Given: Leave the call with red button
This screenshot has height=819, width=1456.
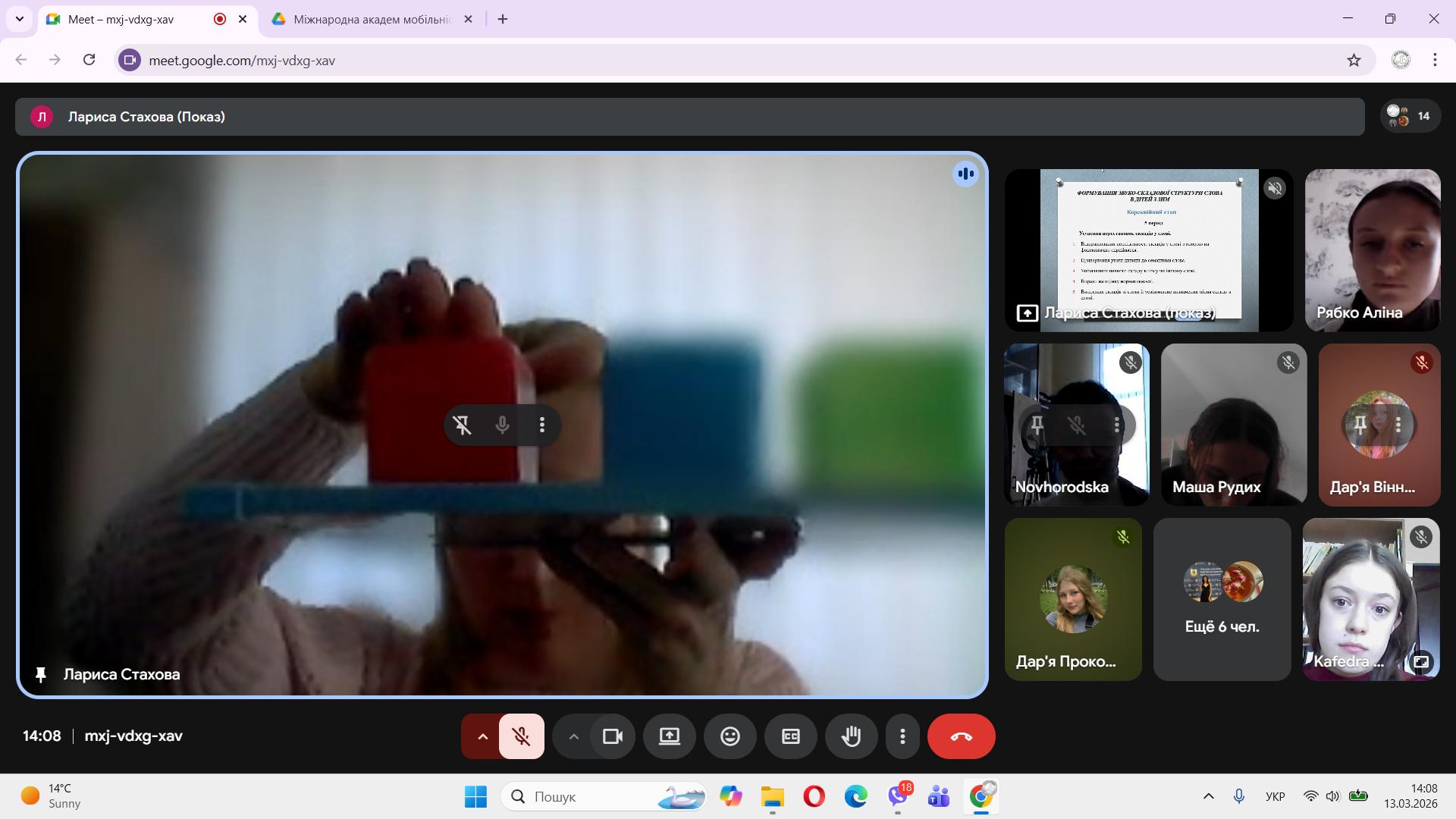Looking at the screenshot, I should pos(961,736).
